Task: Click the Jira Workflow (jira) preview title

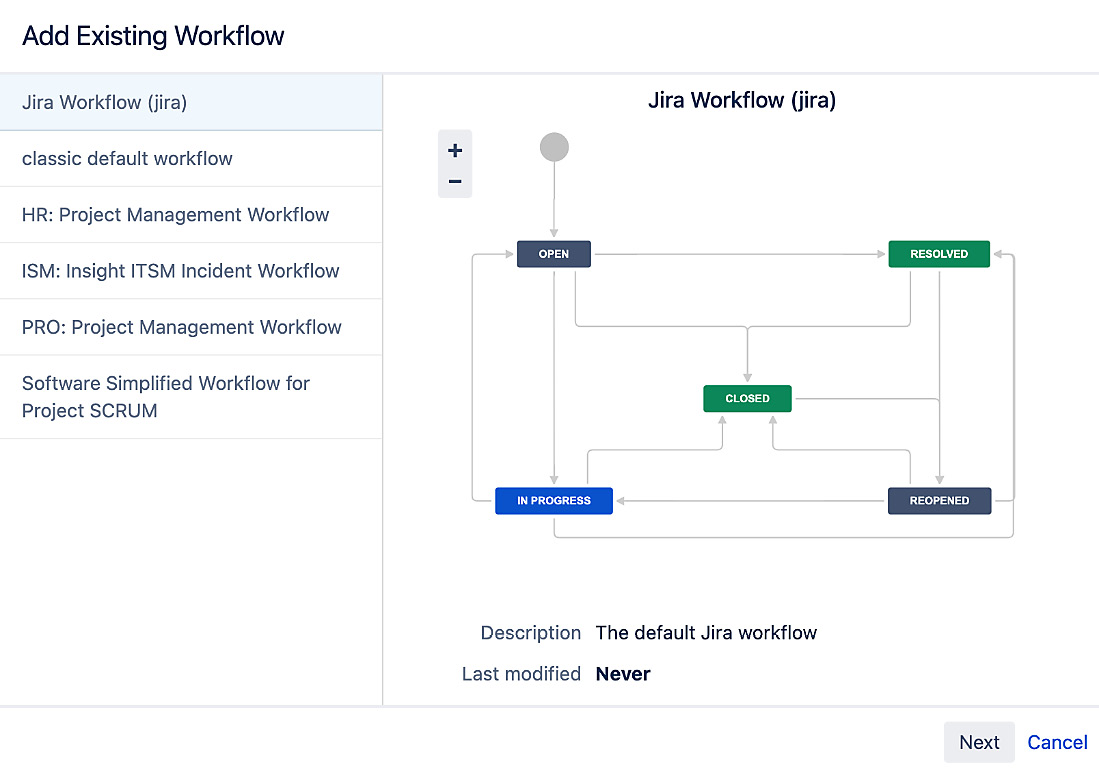Action: [x=742, y=100]
